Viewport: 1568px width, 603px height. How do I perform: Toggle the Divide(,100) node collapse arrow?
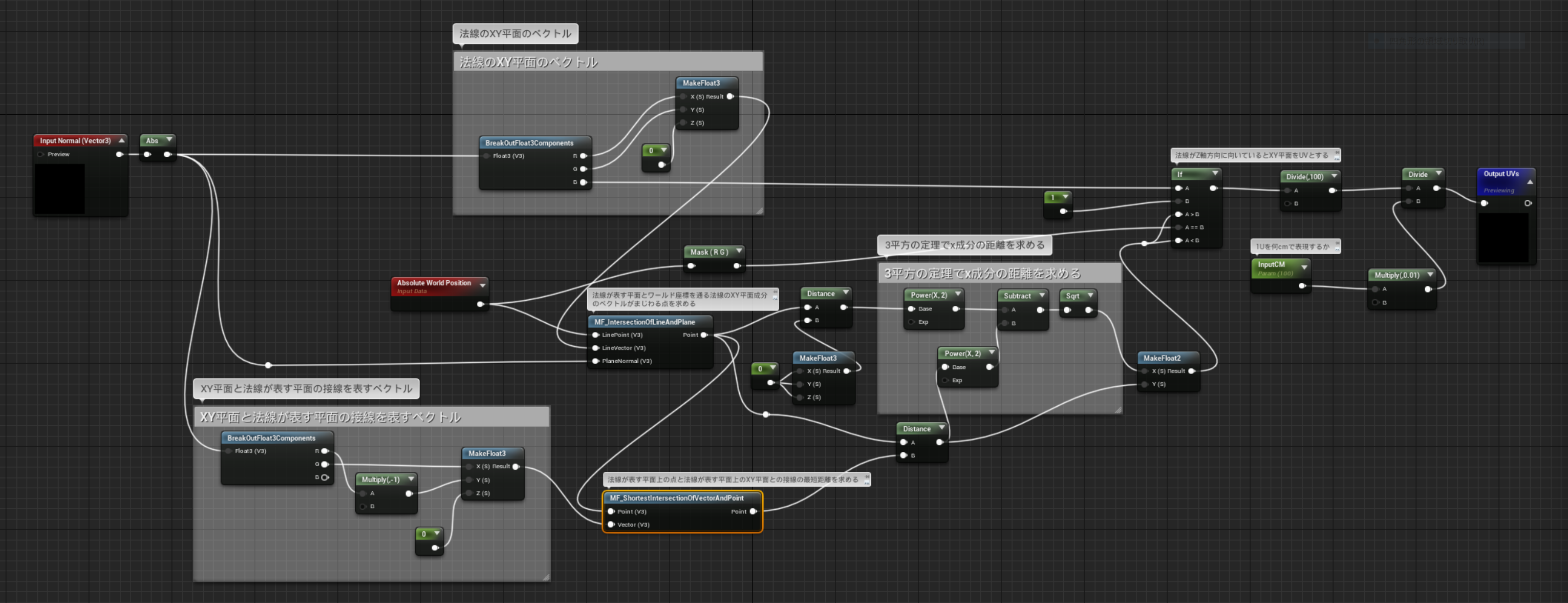click(1334, 176)
